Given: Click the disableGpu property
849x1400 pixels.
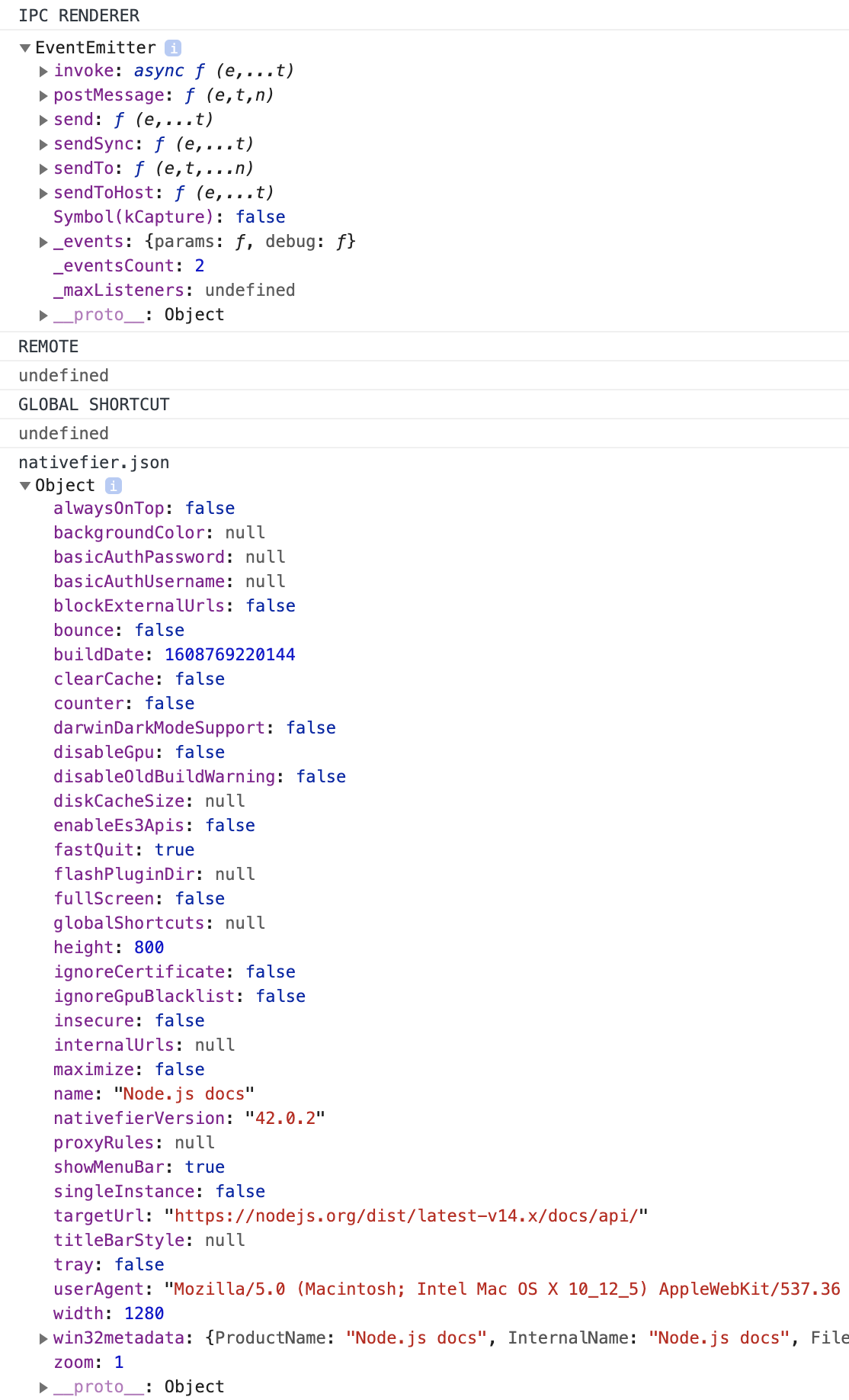Looking at the screenshot, I should tap(104, 752).
